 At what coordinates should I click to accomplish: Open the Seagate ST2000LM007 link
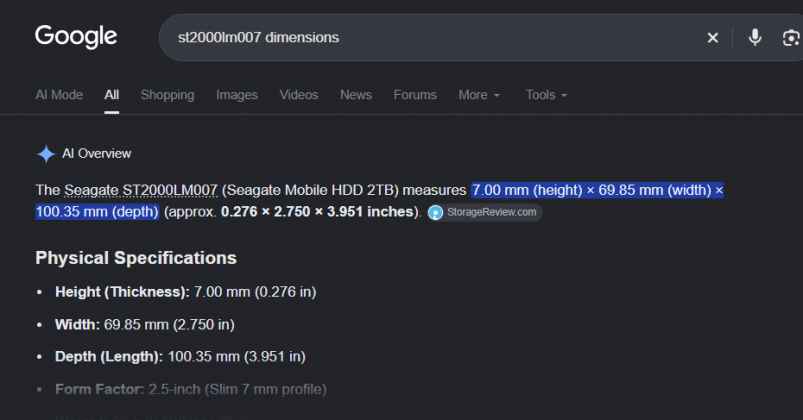(x=141, y=191)
